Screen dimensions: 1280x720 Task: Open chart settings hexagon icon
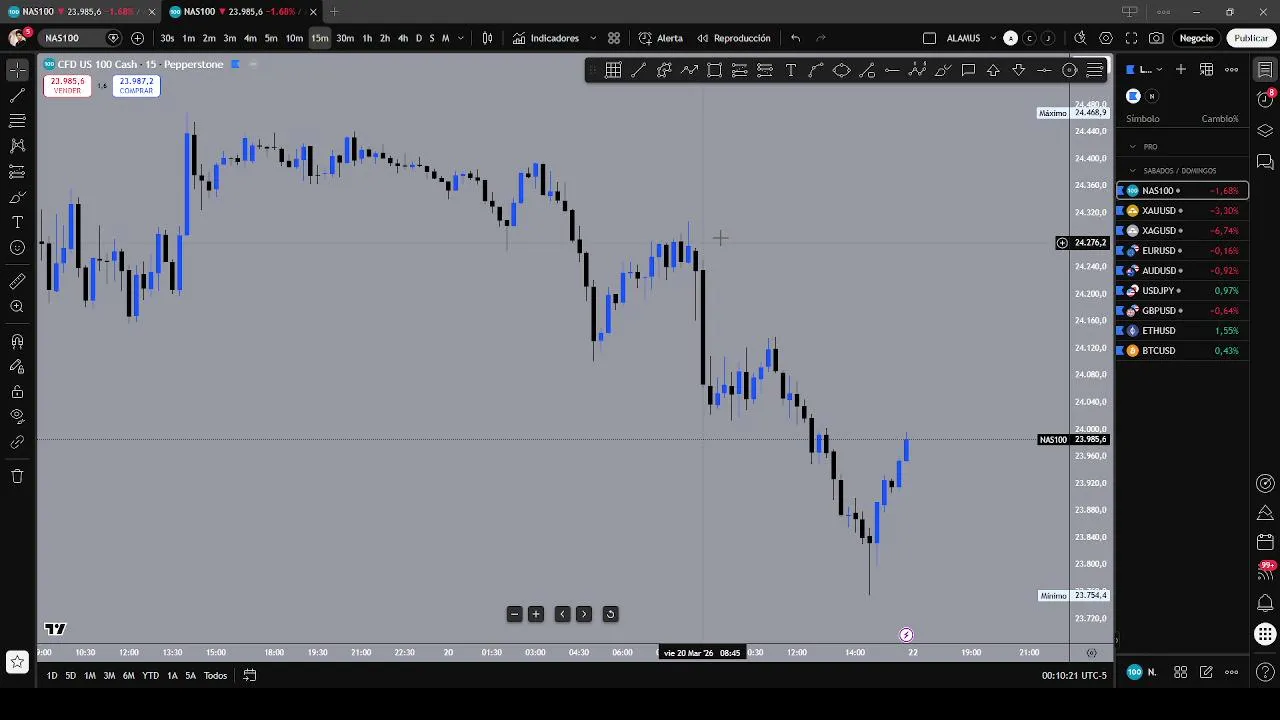pos(1106,38)
